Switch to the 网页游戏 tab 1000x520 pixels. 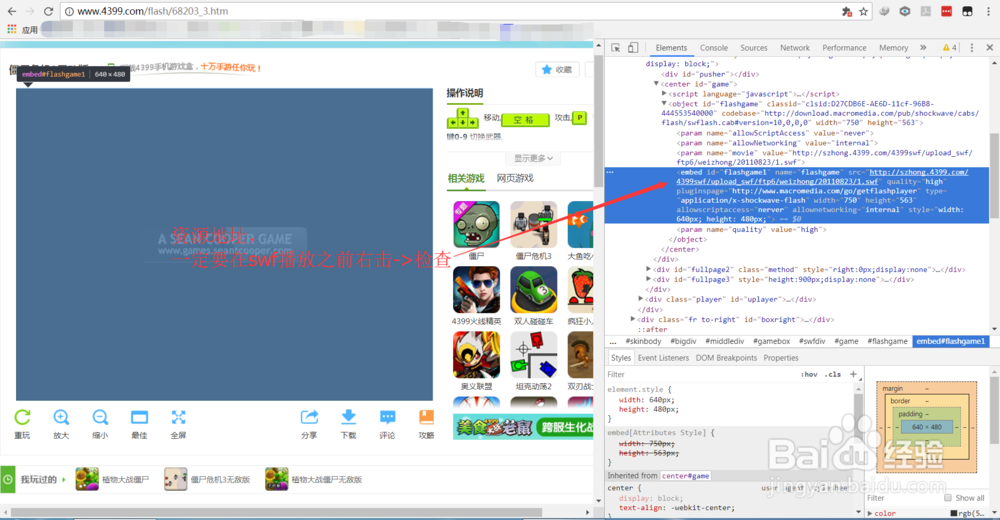pyautogui.click(x=515, y=179)
